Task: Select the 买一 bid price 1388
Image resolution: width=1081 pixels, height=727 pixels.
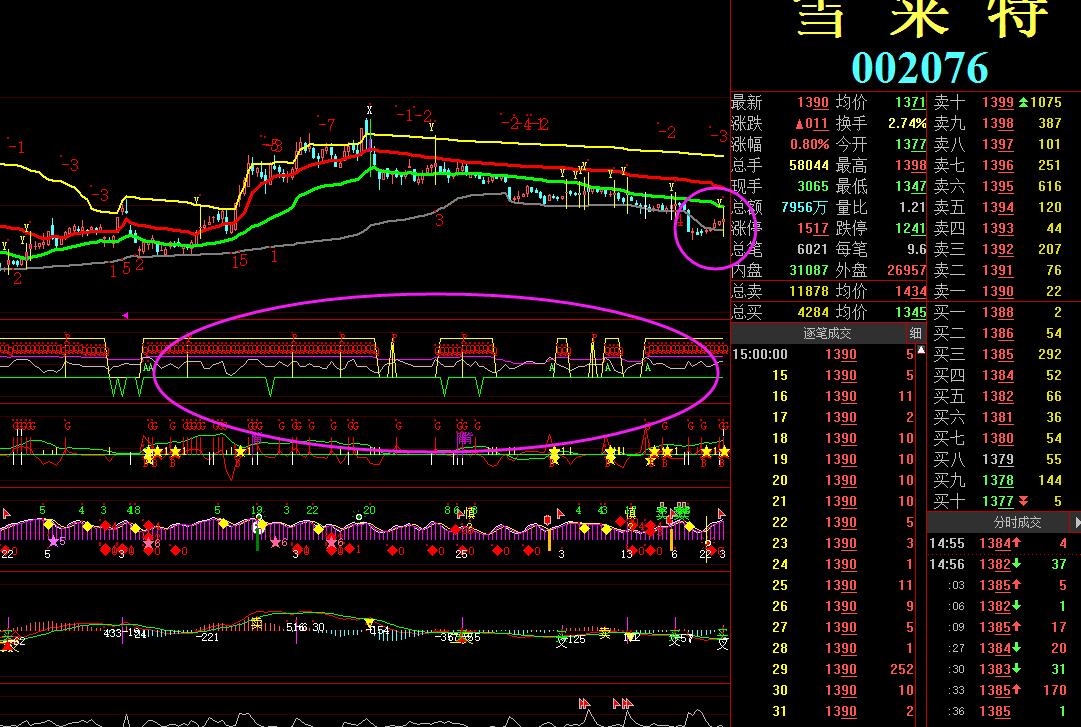Action: (x=998, y=312)
